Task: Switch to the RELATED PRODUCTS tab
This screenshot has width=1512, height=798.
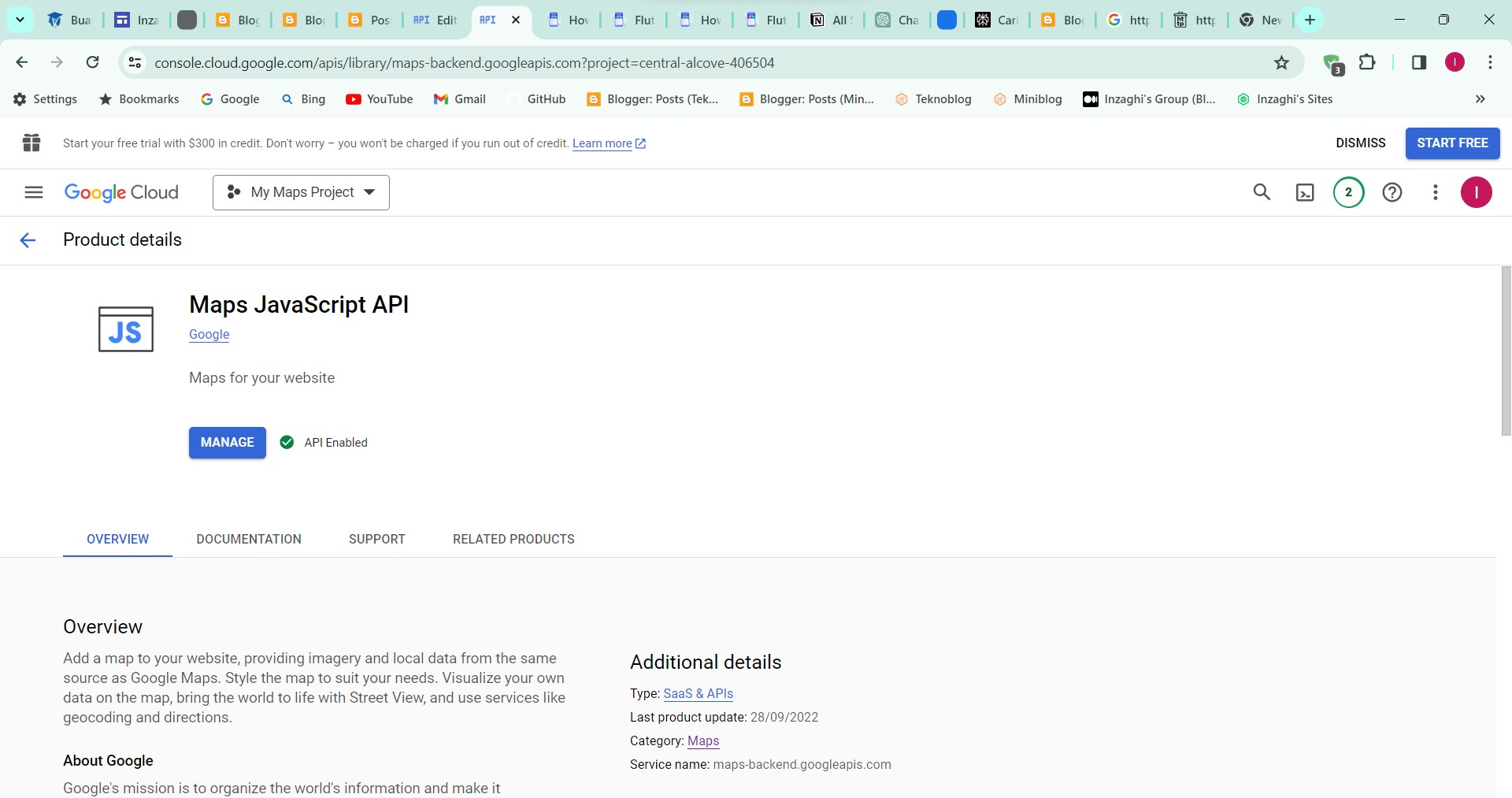Action: coord(513,540)
